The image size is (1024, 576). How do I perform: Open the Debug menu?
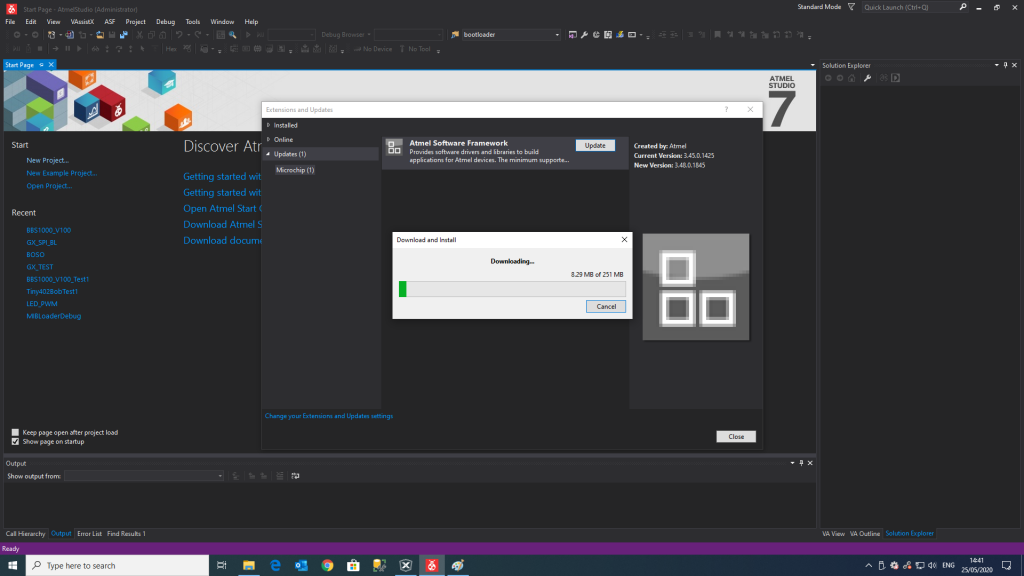point(165,22)
